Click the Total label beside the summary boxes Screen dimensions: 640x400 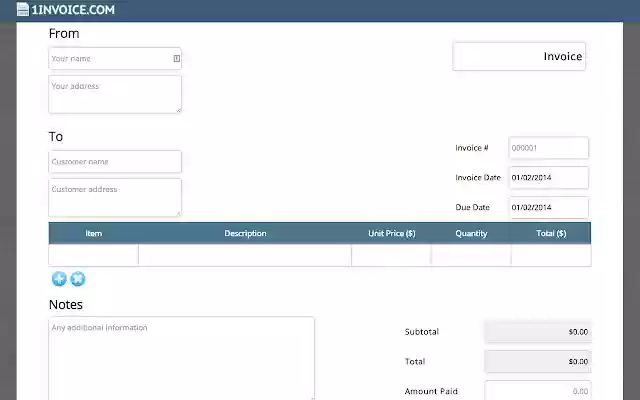[x=415, y=362]
